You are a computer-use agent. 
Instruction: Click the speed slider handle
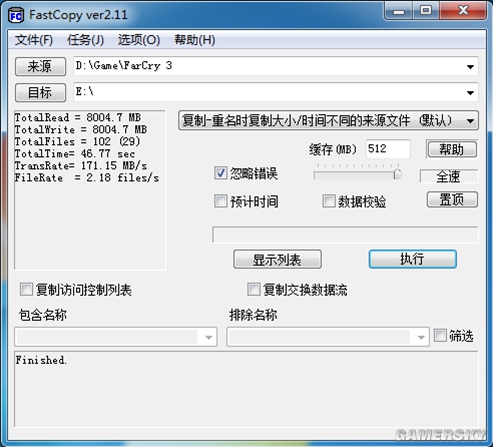(x=397, y=174)
